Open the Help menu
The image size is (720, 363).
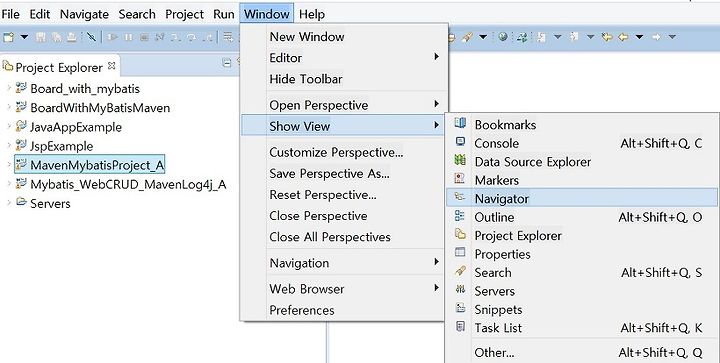[312, 14]
